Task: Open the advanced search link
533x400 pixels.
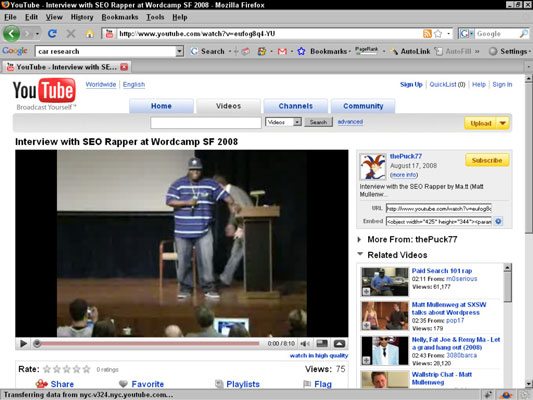Action: pos(350,122)
